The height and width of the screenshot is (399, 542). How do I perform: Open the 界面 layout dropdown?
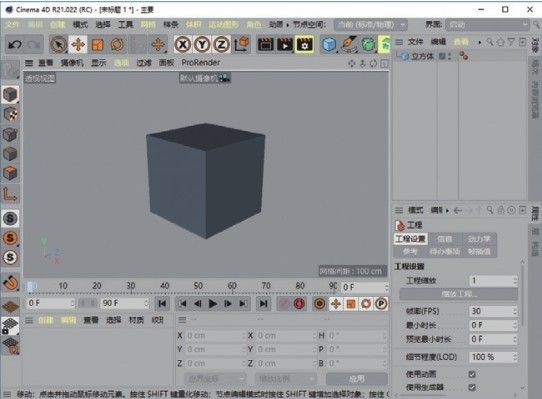tap(487, 25)
